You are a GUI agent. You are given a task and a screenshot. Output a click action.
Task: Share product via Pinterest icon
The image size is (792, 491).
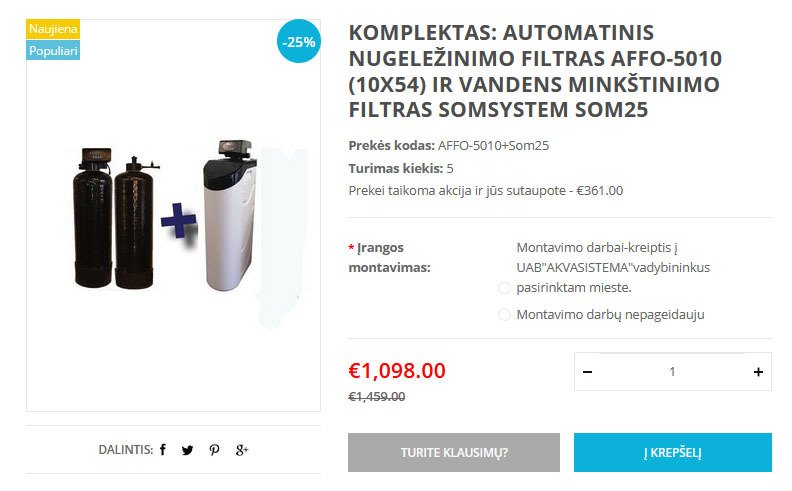click(214, 450)
